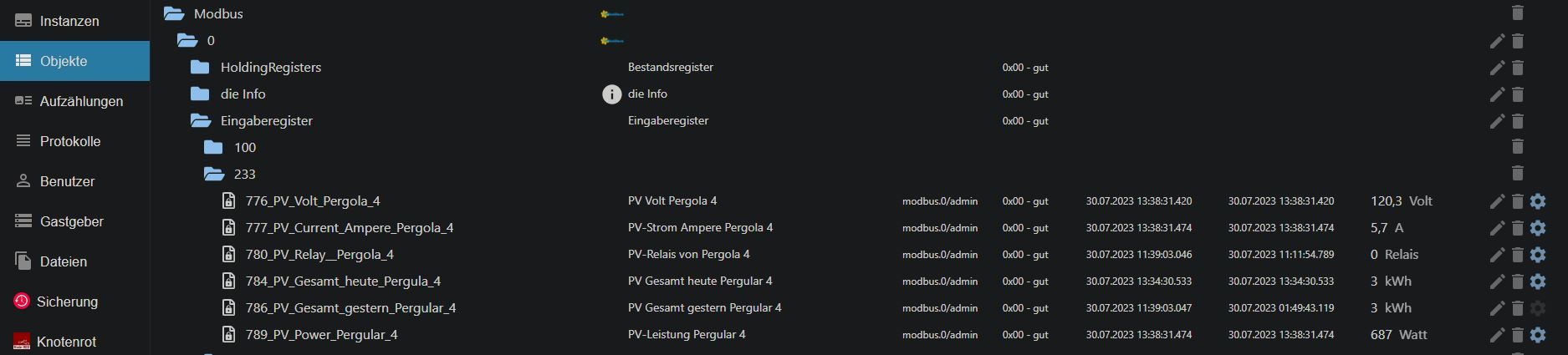Viewport: 1568px width, 355px height.
Task: Edit the 780_PV_Relay__Pergola_4 object with pencil
Action: [x=1497, y=255]
